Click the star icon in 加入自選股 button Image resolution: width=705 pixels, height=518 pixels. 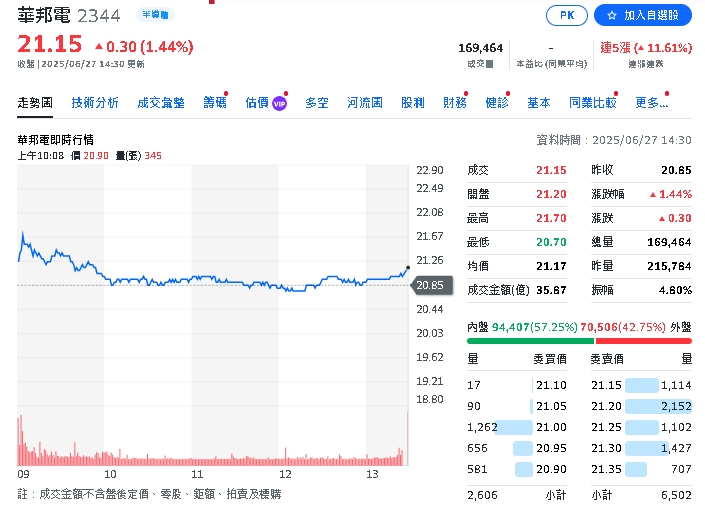612,16
